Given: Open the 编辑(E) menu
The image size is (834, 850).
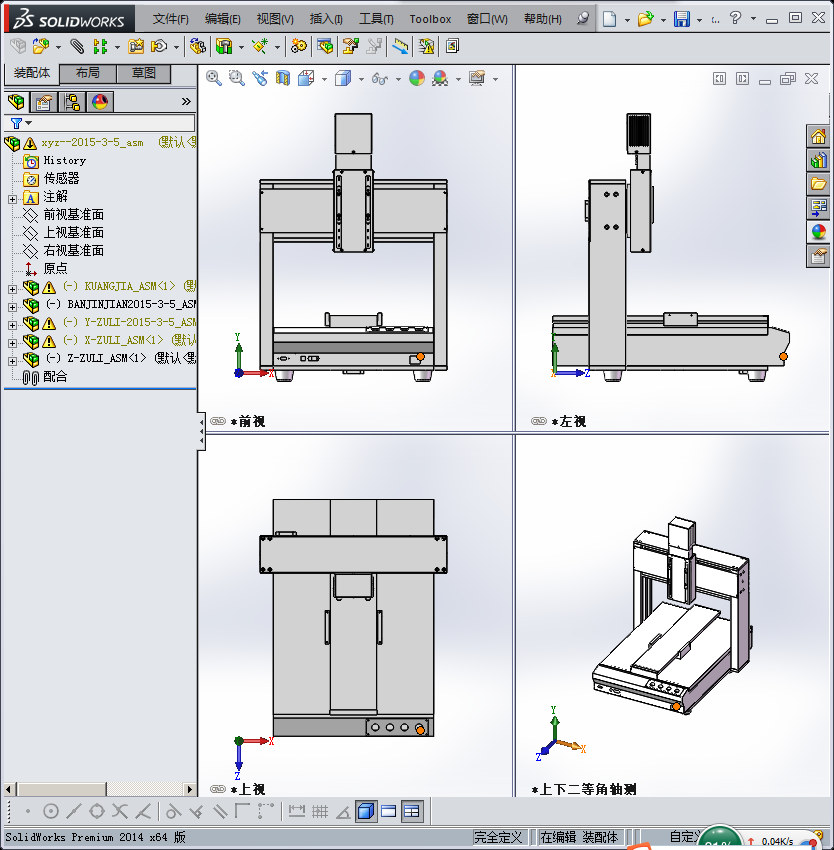Looking at the screenshot, I should 223,19.
